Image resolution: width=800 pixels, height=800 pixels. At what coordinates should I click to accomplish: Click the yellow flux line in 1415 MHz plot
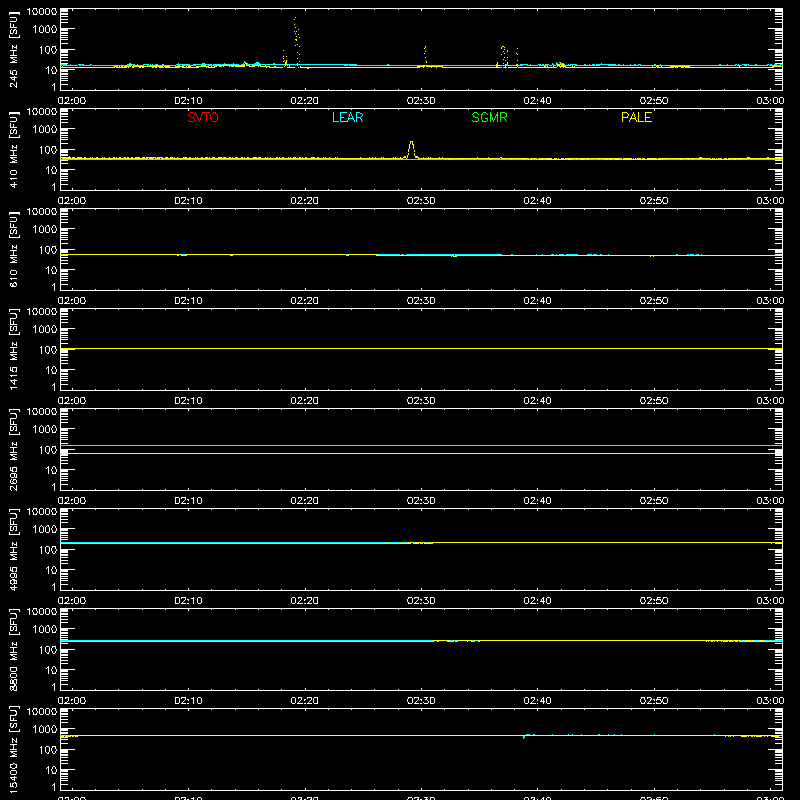coord(421,348)
